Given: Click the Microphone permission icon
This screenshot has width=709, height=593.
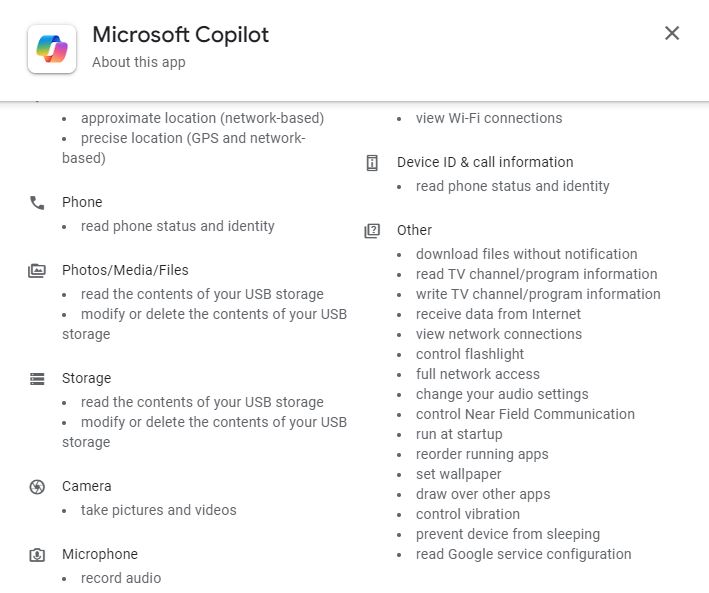Looking at the screenshot, I should 37,554.
